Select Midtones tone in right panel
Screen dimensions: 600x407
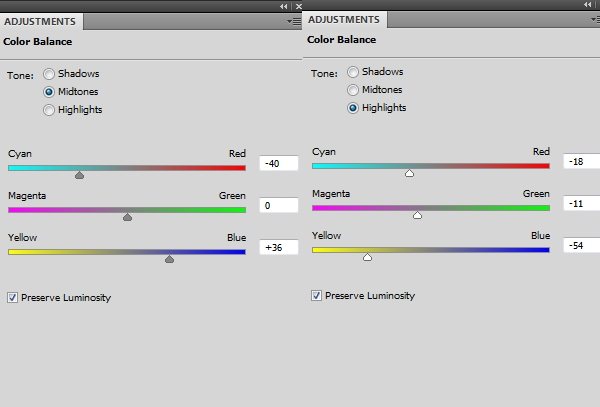point(353,90)
